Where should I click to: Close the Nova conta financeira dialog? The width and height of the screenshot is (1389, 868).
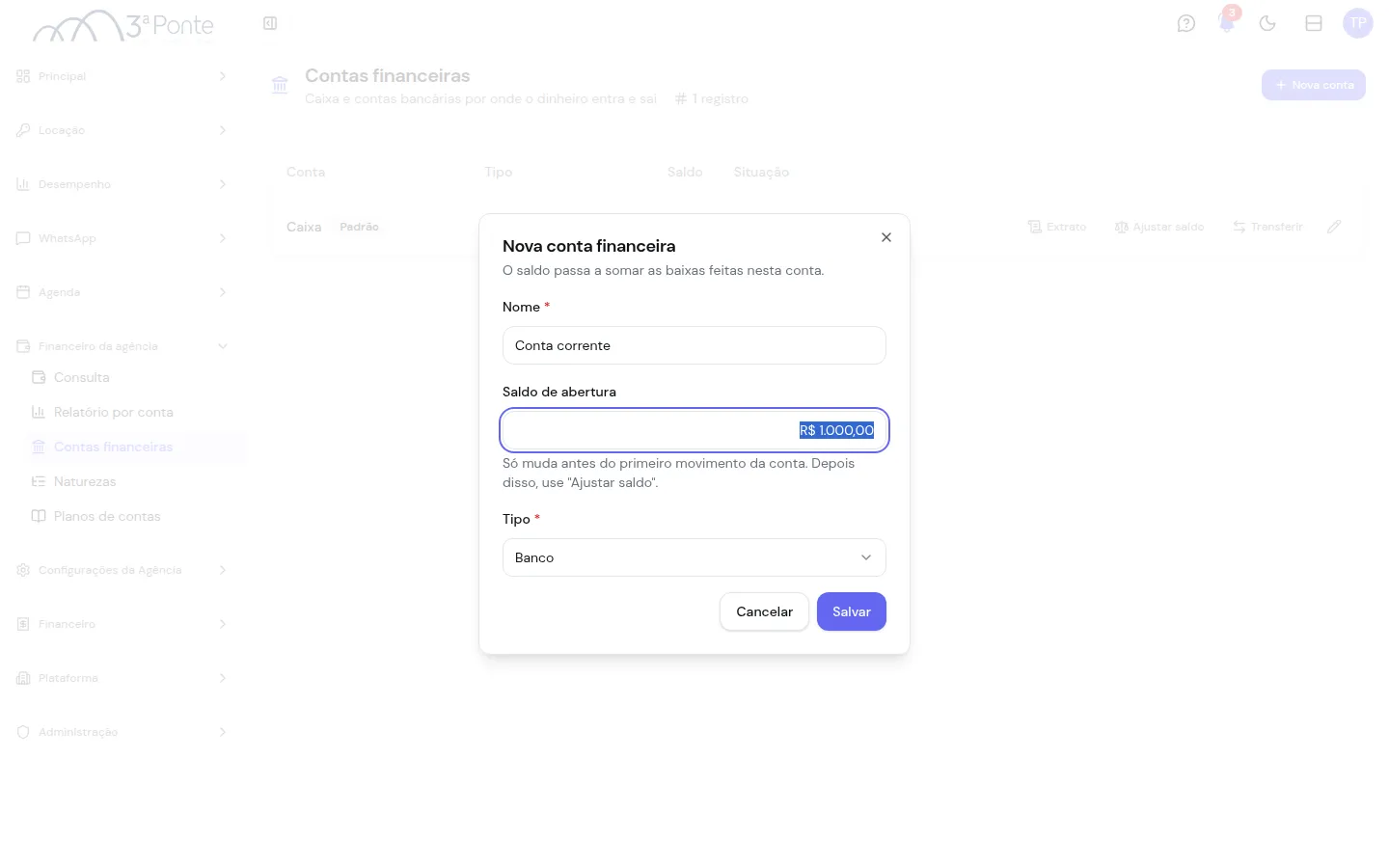[886, 237]
